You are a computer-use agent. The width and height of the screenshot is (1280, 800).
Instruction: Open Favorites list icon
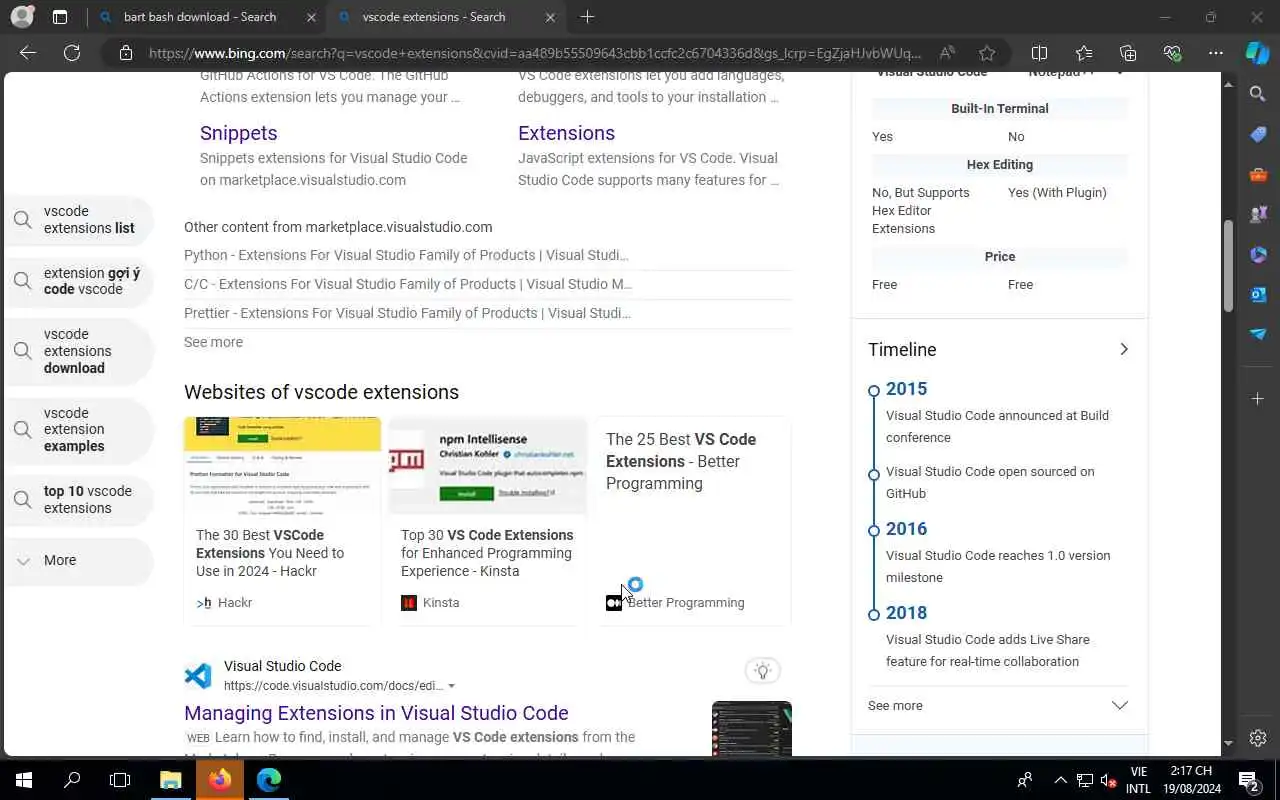(x=1084, y=53)
